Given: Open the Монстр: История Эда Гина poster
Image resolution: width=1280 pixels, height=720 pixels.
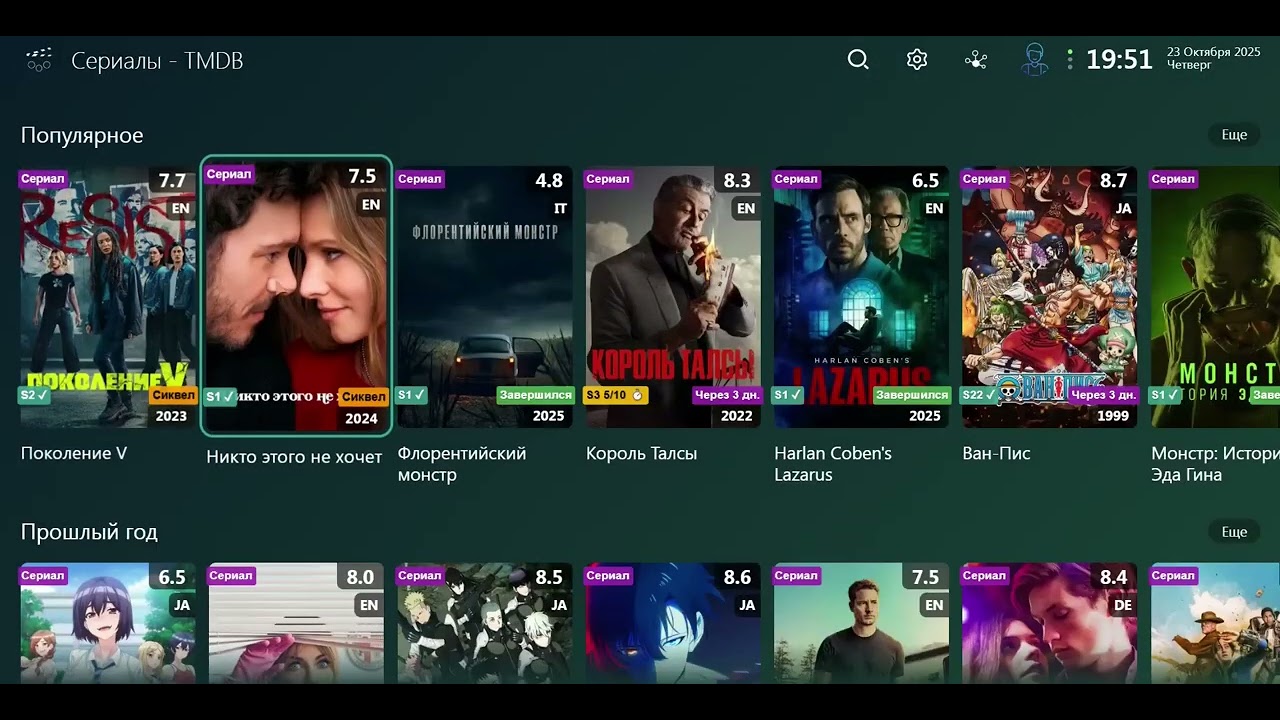Looking at the screenshot, I should tap(1215, 297).
